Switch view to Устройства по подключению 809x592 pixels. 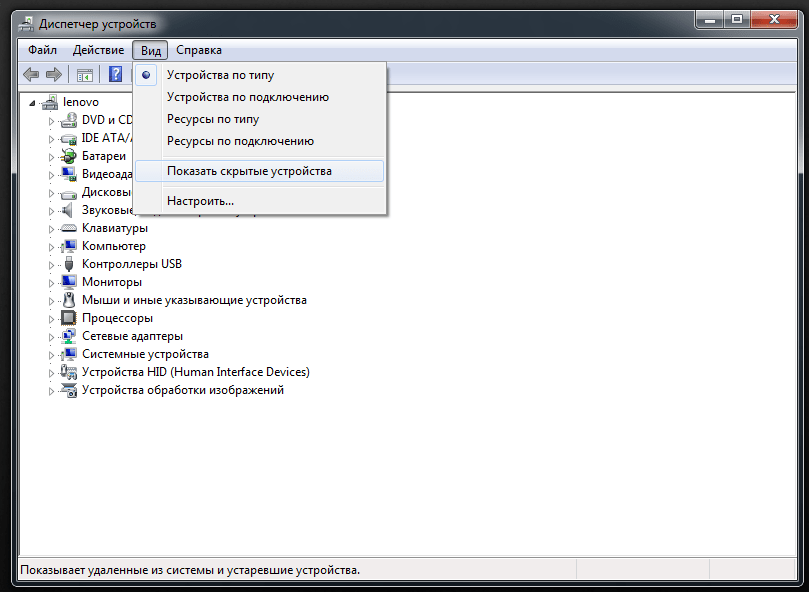[x=247, y=97]
